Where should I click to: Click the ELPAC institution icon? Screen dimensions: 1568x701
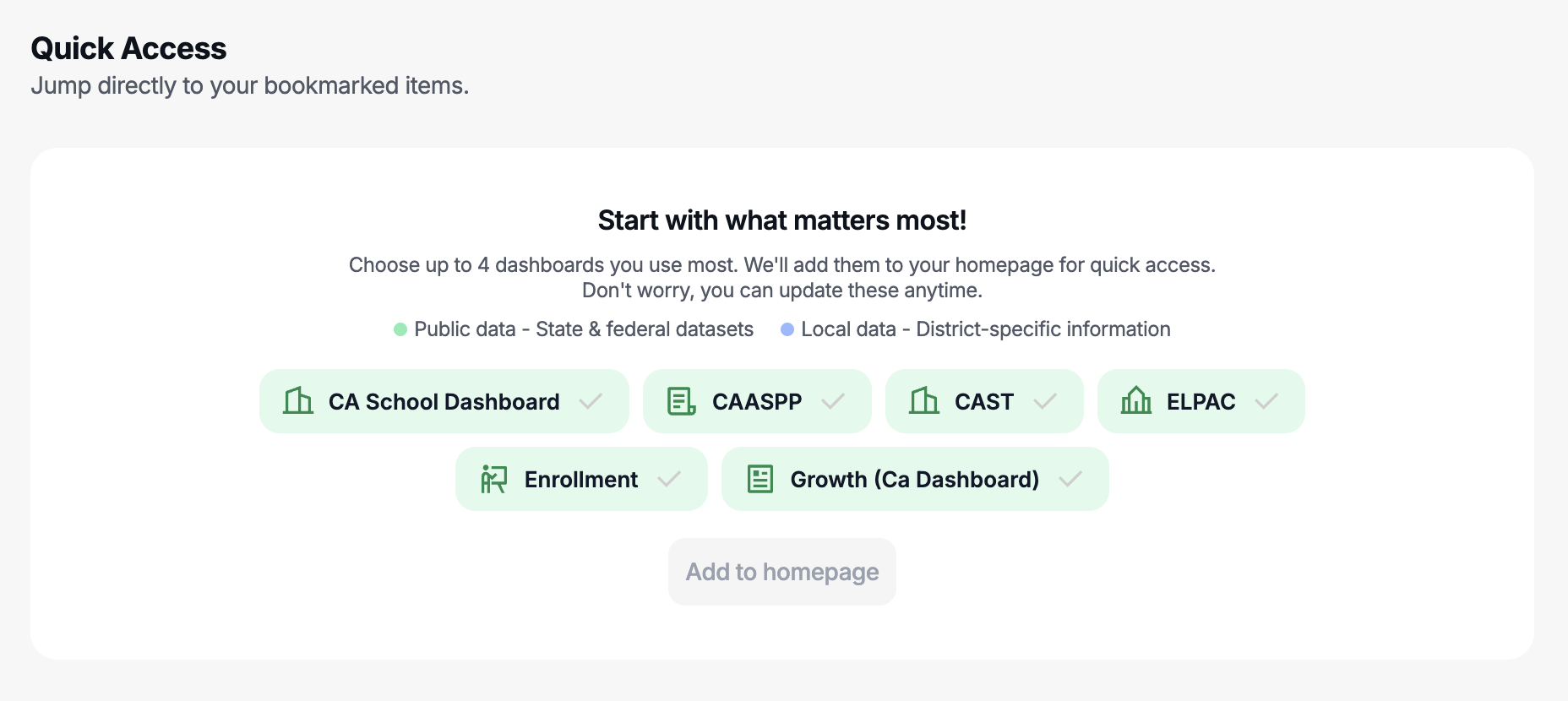pos(1136,401)
